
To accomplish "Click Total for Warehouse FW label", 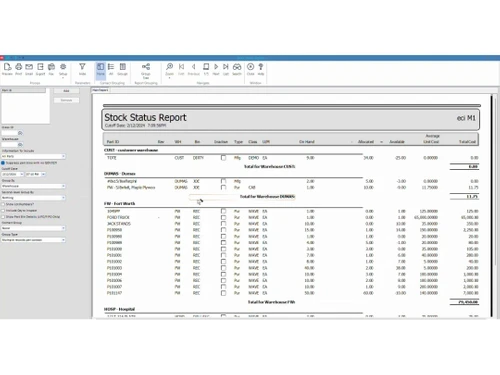I will 271,302.
